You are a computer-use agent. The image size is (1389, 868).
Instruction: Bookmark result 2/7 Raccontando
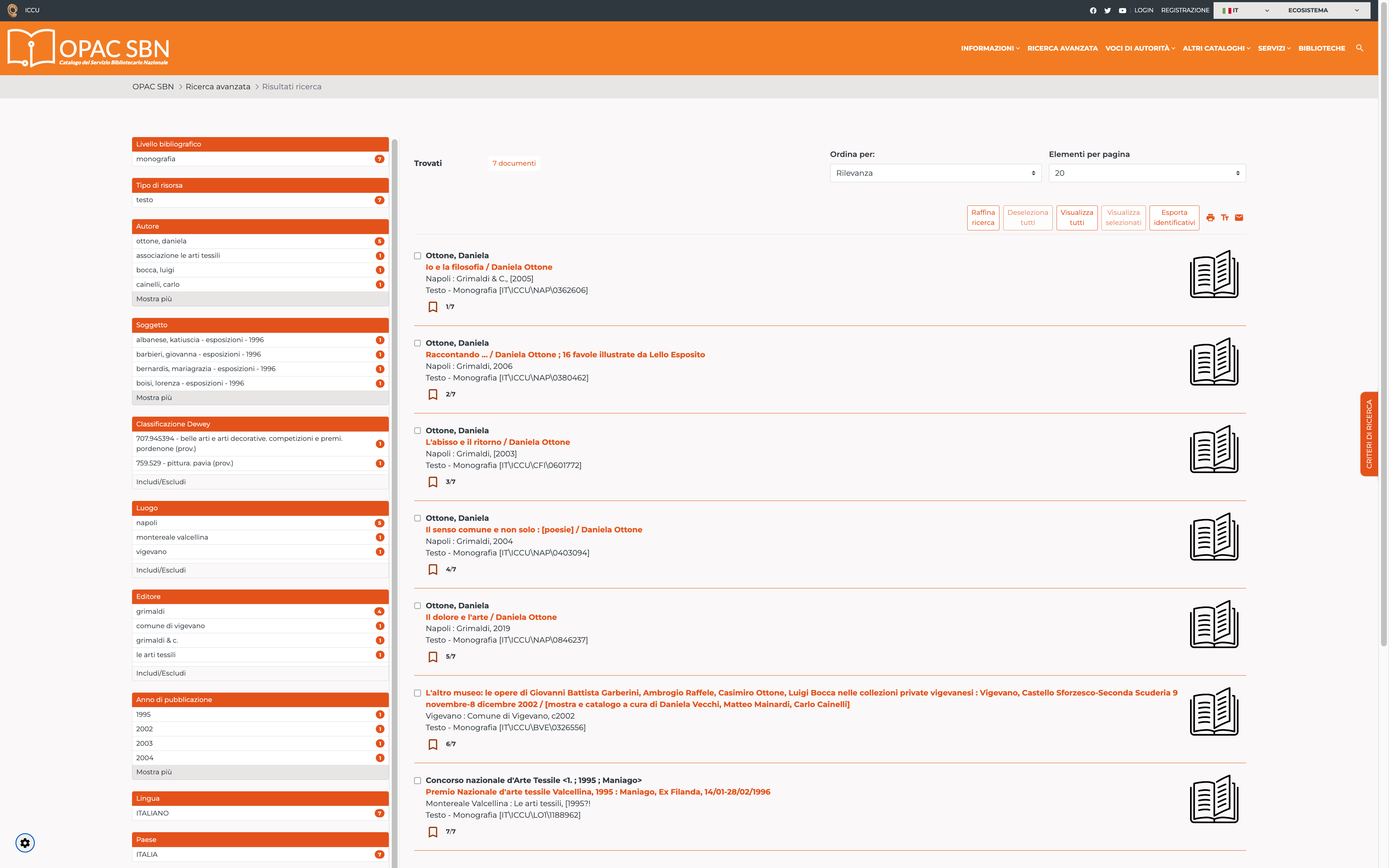click(433, 394)
